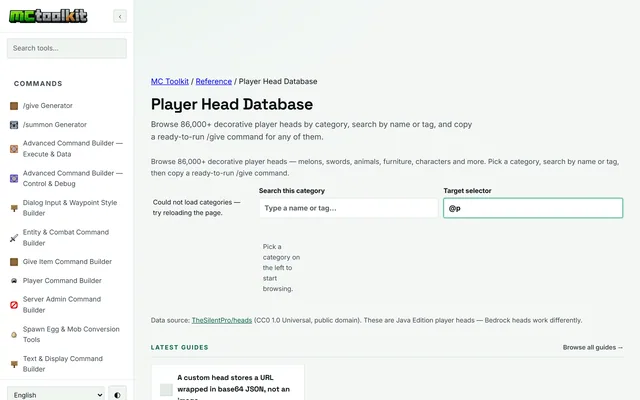Open Advanced Command Builder — Control & Debug
Viewport: 640px width, 400px height.
73,178
